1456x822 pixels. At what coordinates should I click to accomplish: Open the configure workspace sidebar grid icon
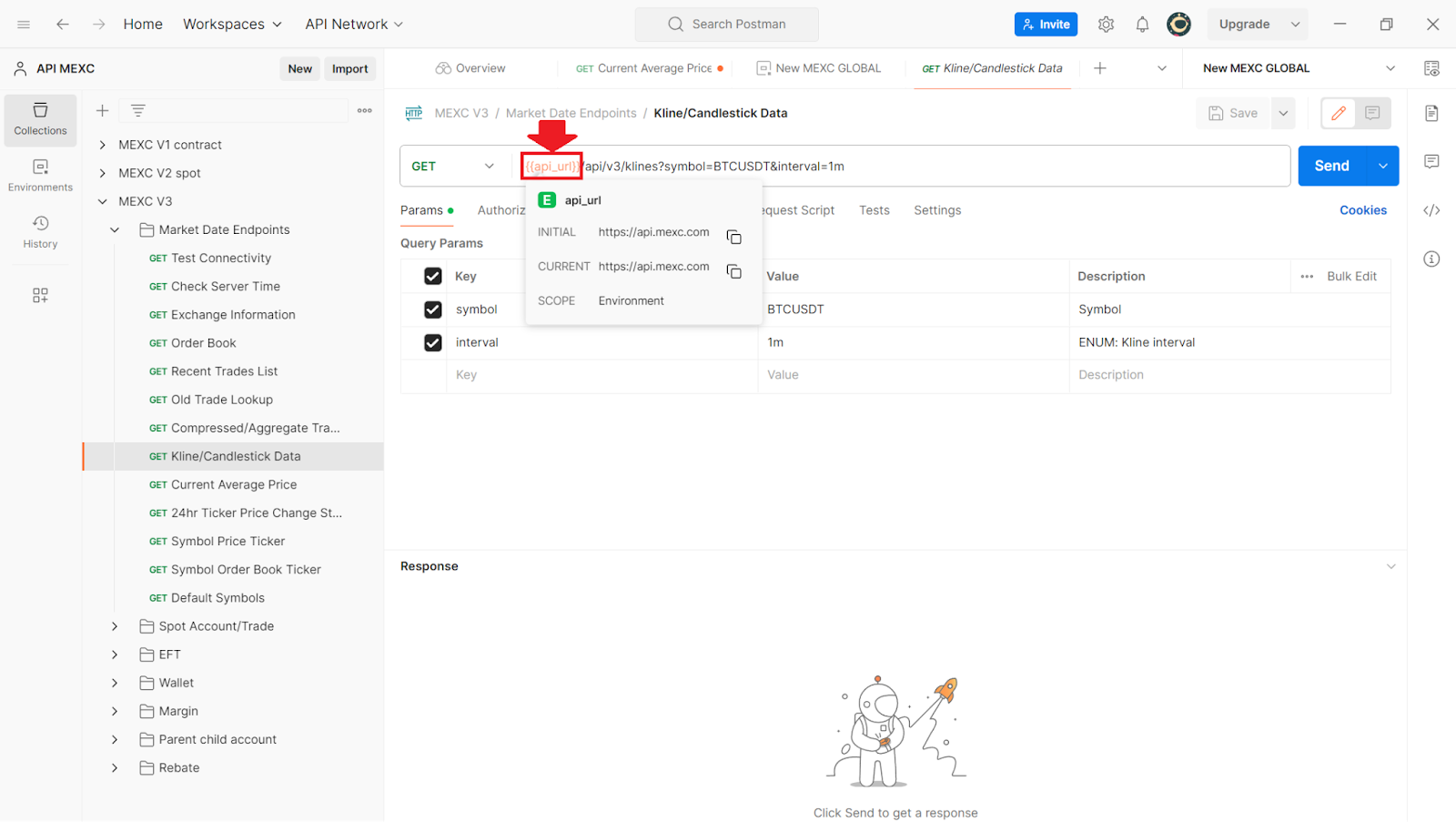[40, 296]
